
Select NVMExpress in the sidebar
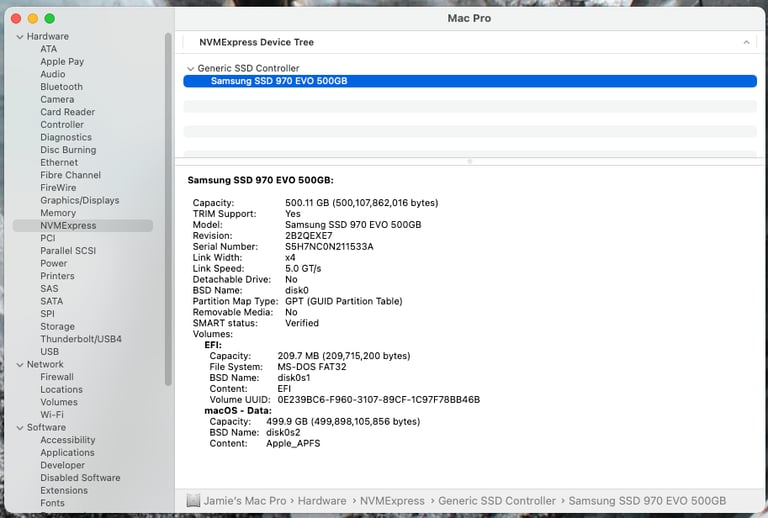click(83, 226)
